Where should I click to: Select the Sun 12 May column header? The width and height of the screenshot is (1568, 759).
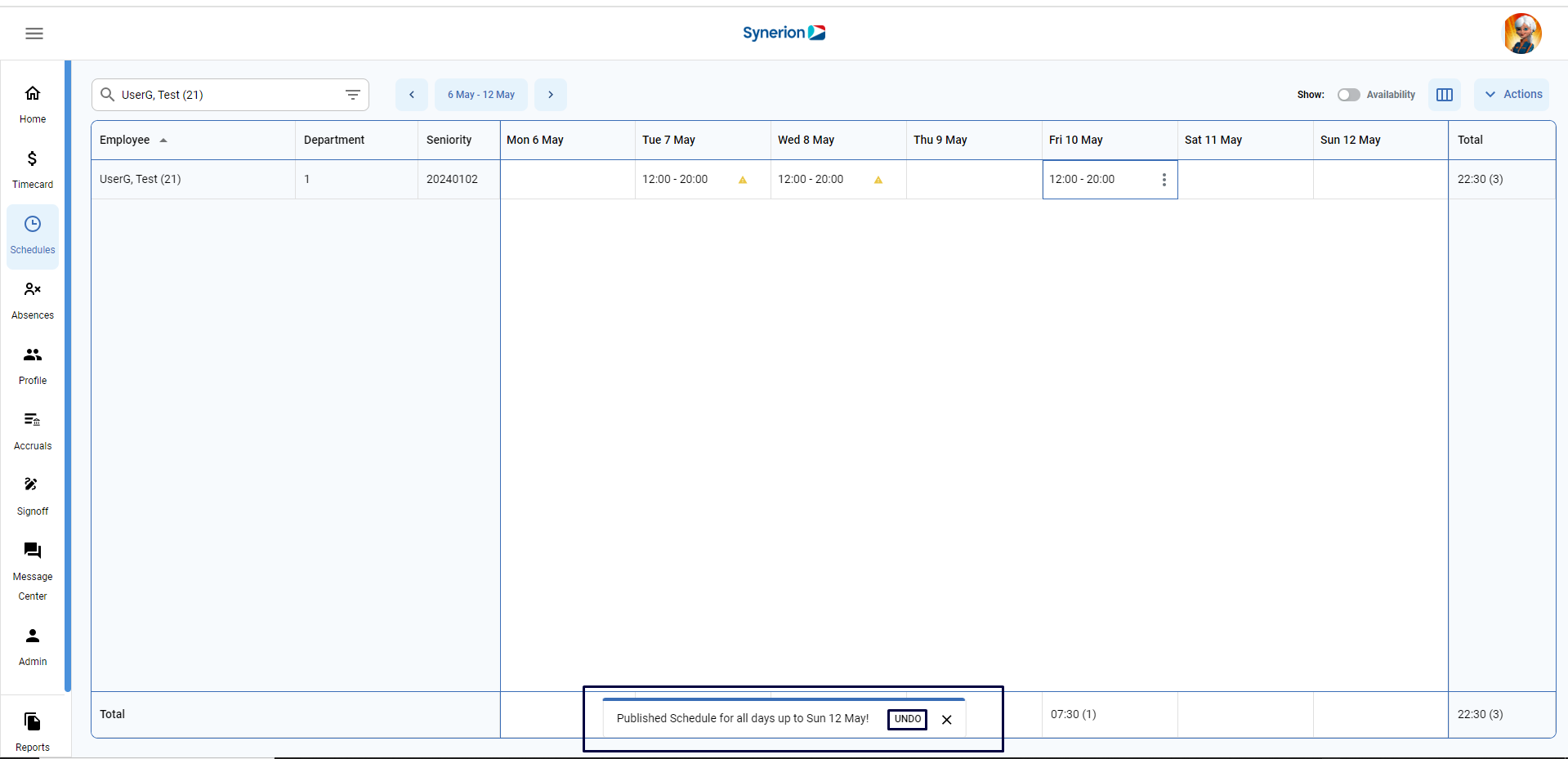coord(1381,140)
